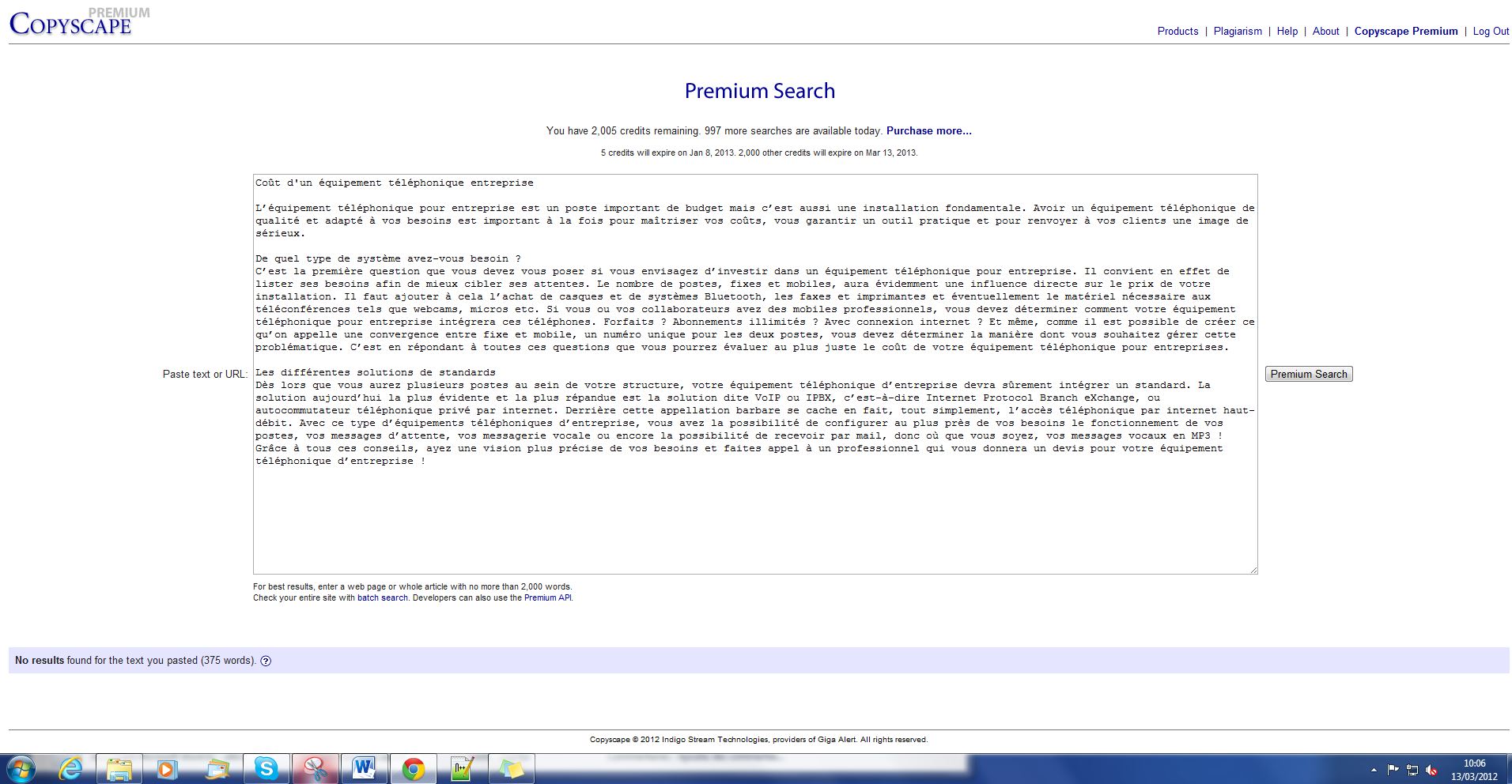Show hidden system tray icons

tap(1374, 770)
